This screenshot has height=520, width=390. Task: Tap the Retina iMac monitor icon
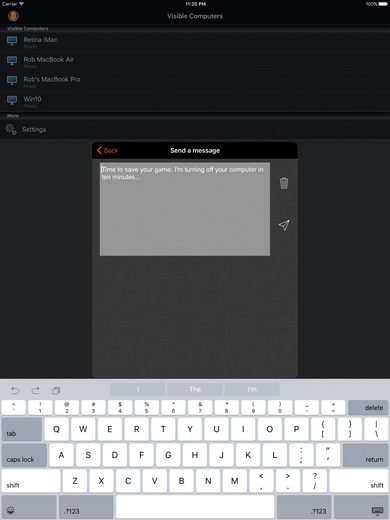click(x=12, y=41)
